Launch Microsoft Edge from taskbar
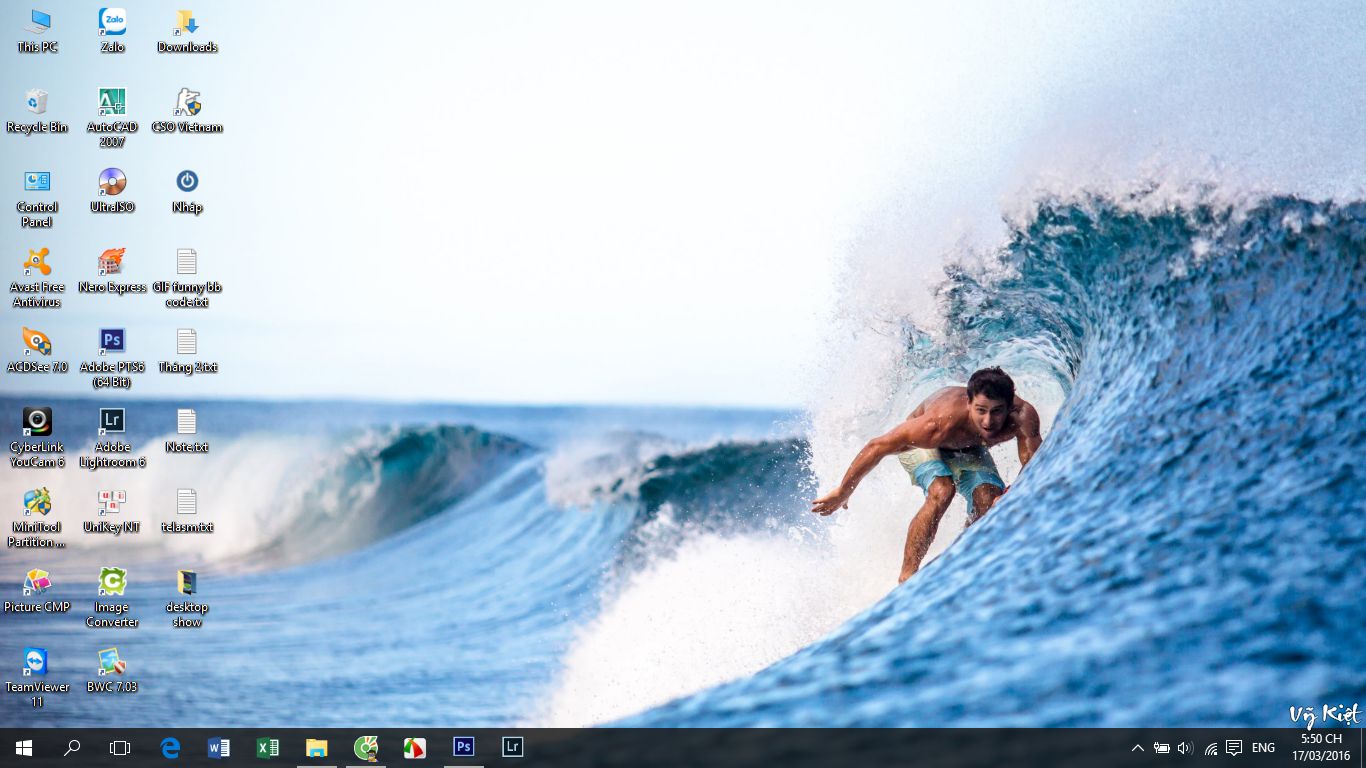This screenshot has height=768, width=1366. point(171,748)
